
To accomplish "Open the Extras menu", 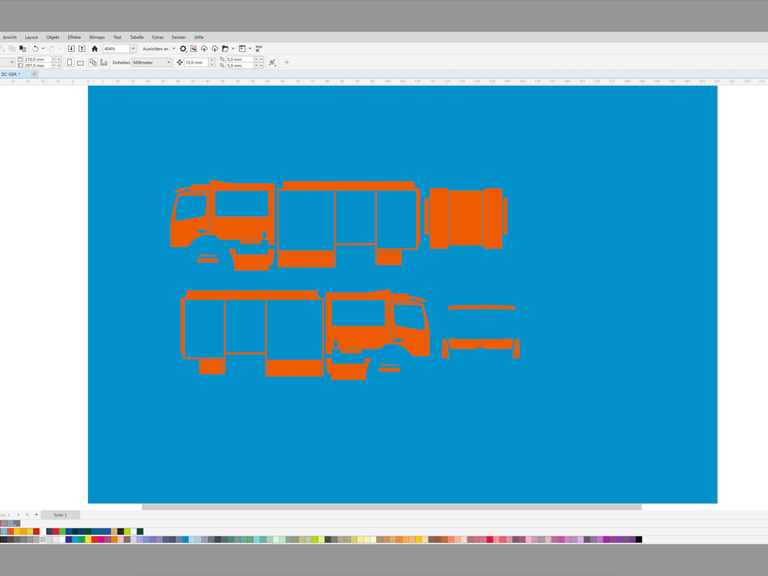I will pos(158,37).
